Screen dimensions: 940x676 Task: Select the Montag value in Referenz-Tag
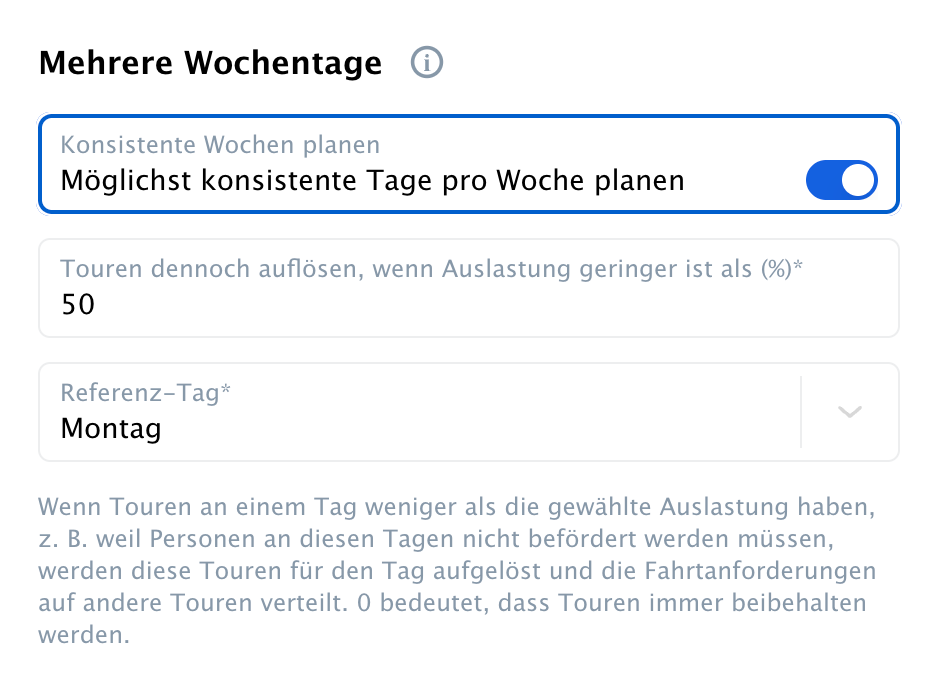click(111, 429)
